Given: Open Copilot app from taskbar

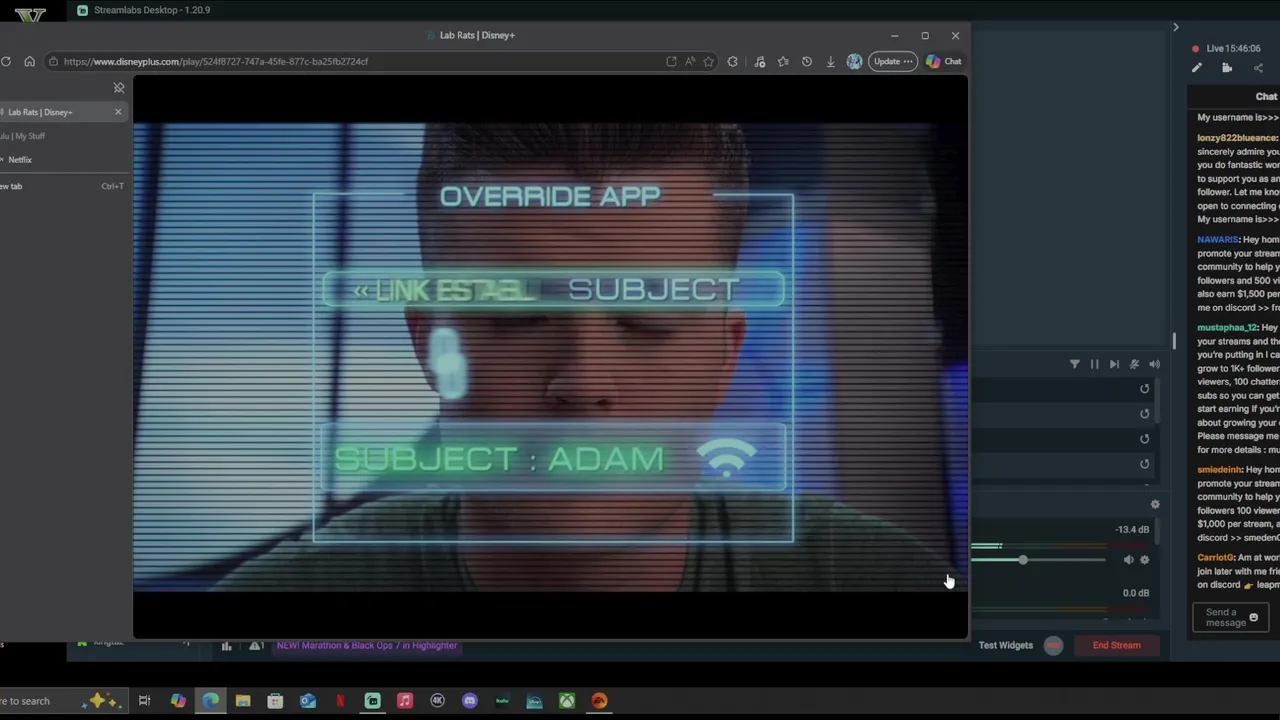Looking at the screenshot, I should coord(178,701).
